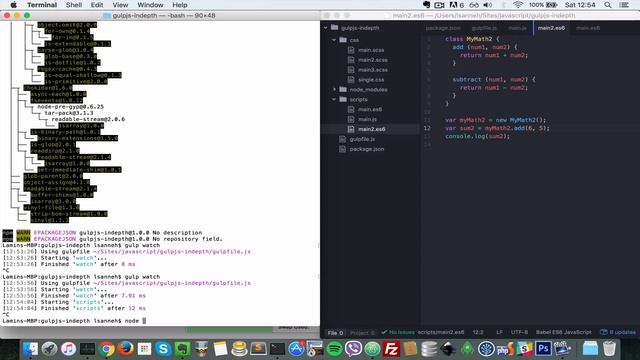
Task: Expand the node_modules folder
Action: pos(334,89)
